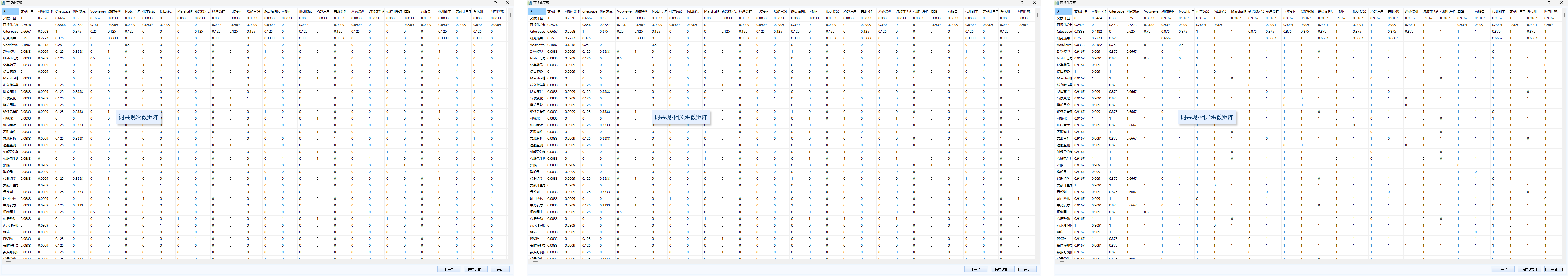The height and width of the screenshot is (276, 1568).
Task: Choose 保存到文件 in the right window
Action: 1530,269
